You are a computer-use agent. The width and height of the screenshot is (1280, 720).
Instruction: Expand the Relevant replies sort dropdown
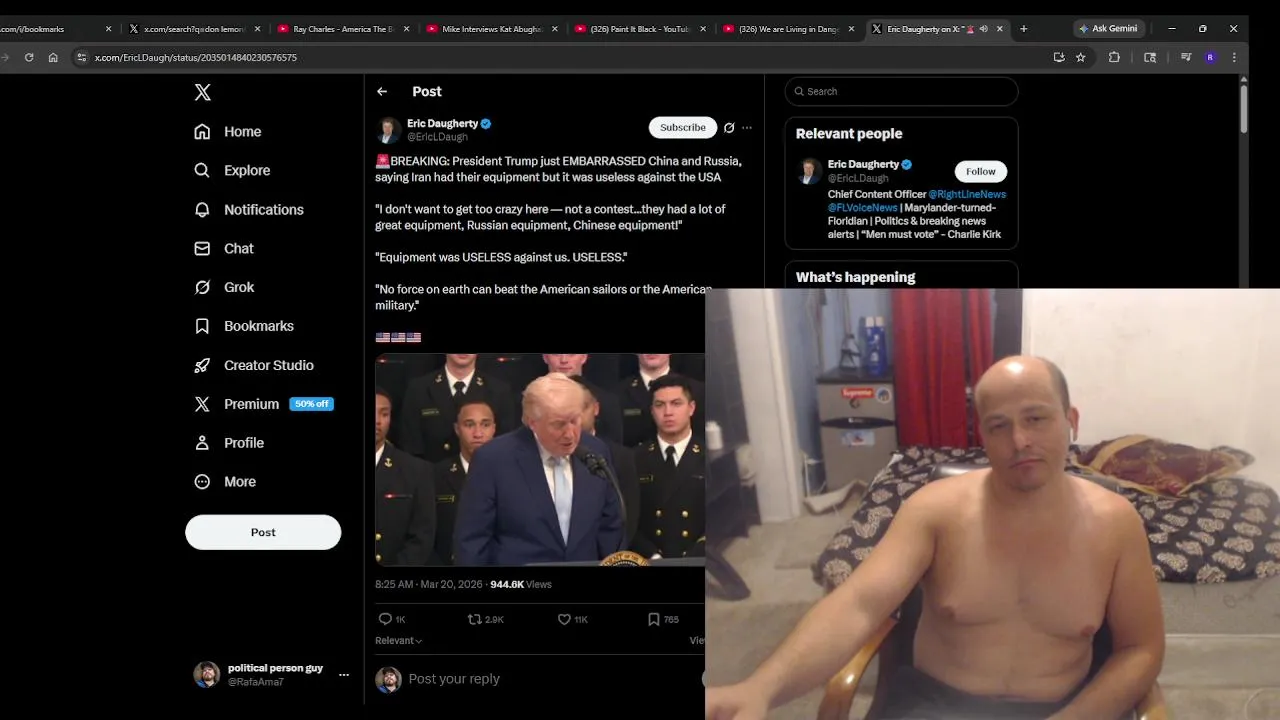[x=399, y=640]
